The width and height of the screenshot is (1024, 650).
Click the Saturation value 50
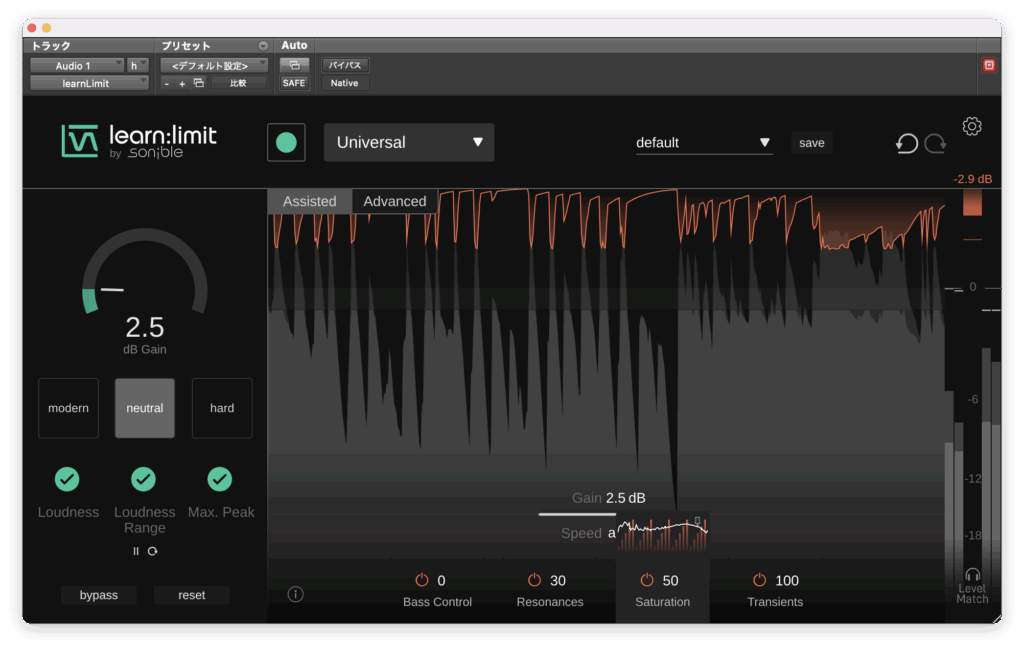(x=671, y=580)
